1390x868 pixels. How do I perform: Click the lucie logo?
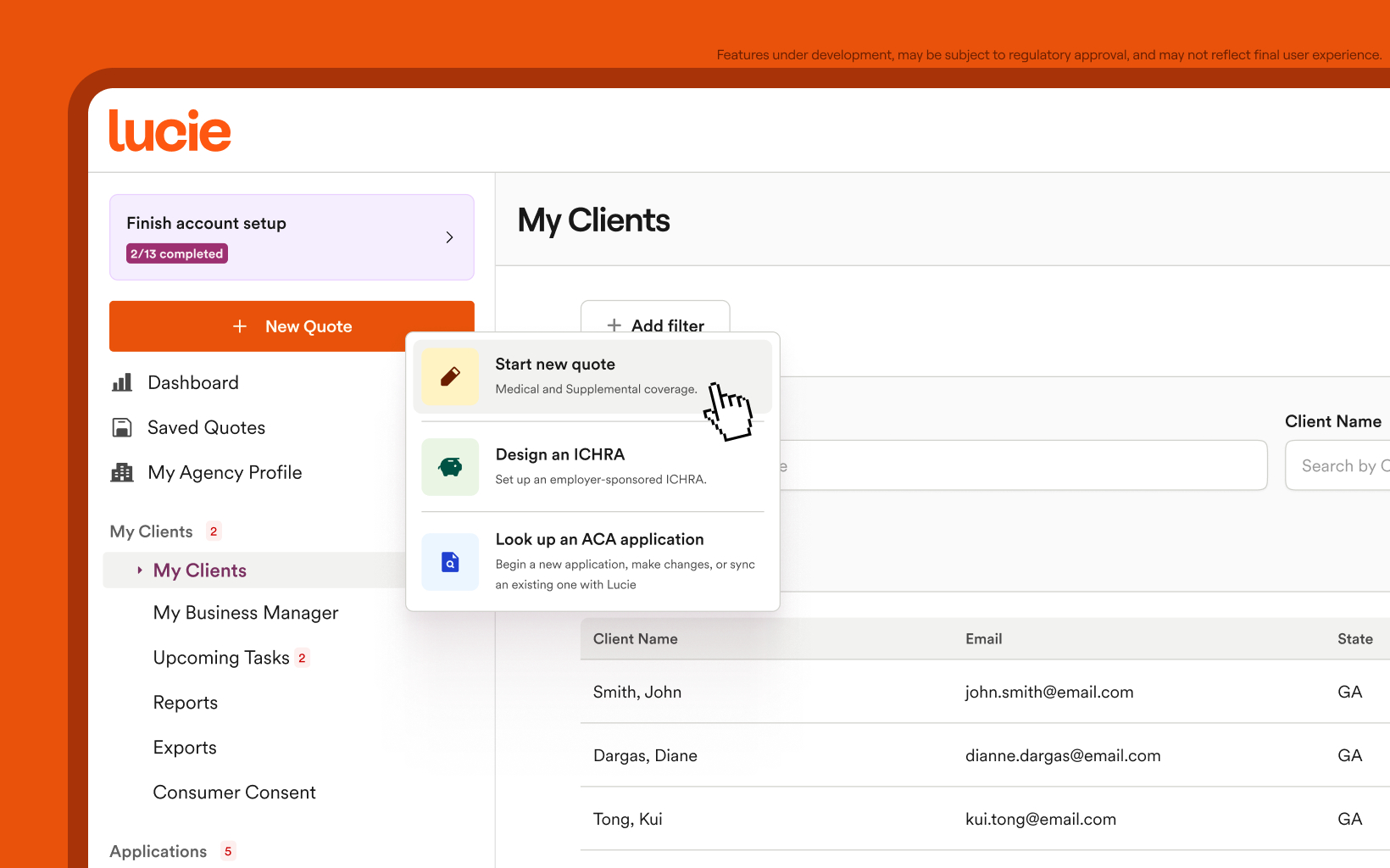click(170, 131)
